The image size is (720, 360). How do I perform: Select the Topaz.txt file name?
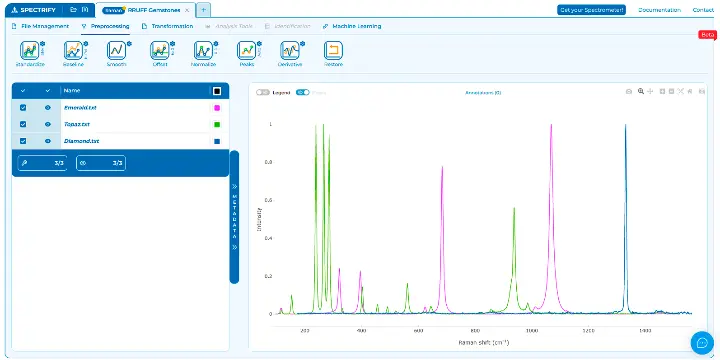click(77, 124)
